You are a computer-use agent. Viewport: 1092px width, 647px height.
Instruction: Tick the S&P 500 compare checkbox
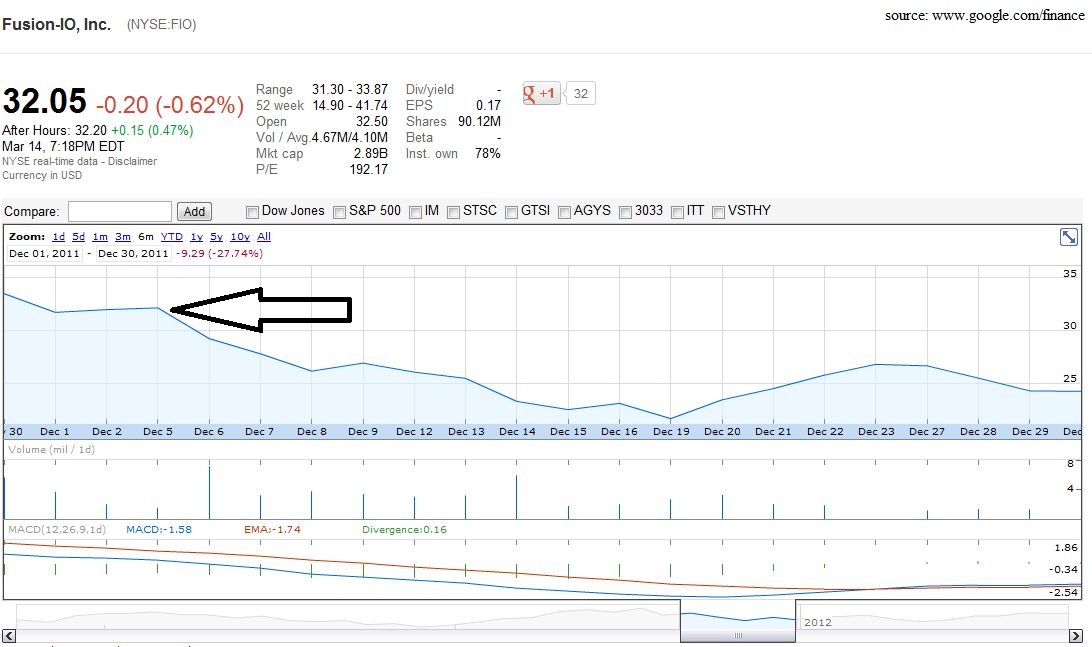[x=340, y=212]
